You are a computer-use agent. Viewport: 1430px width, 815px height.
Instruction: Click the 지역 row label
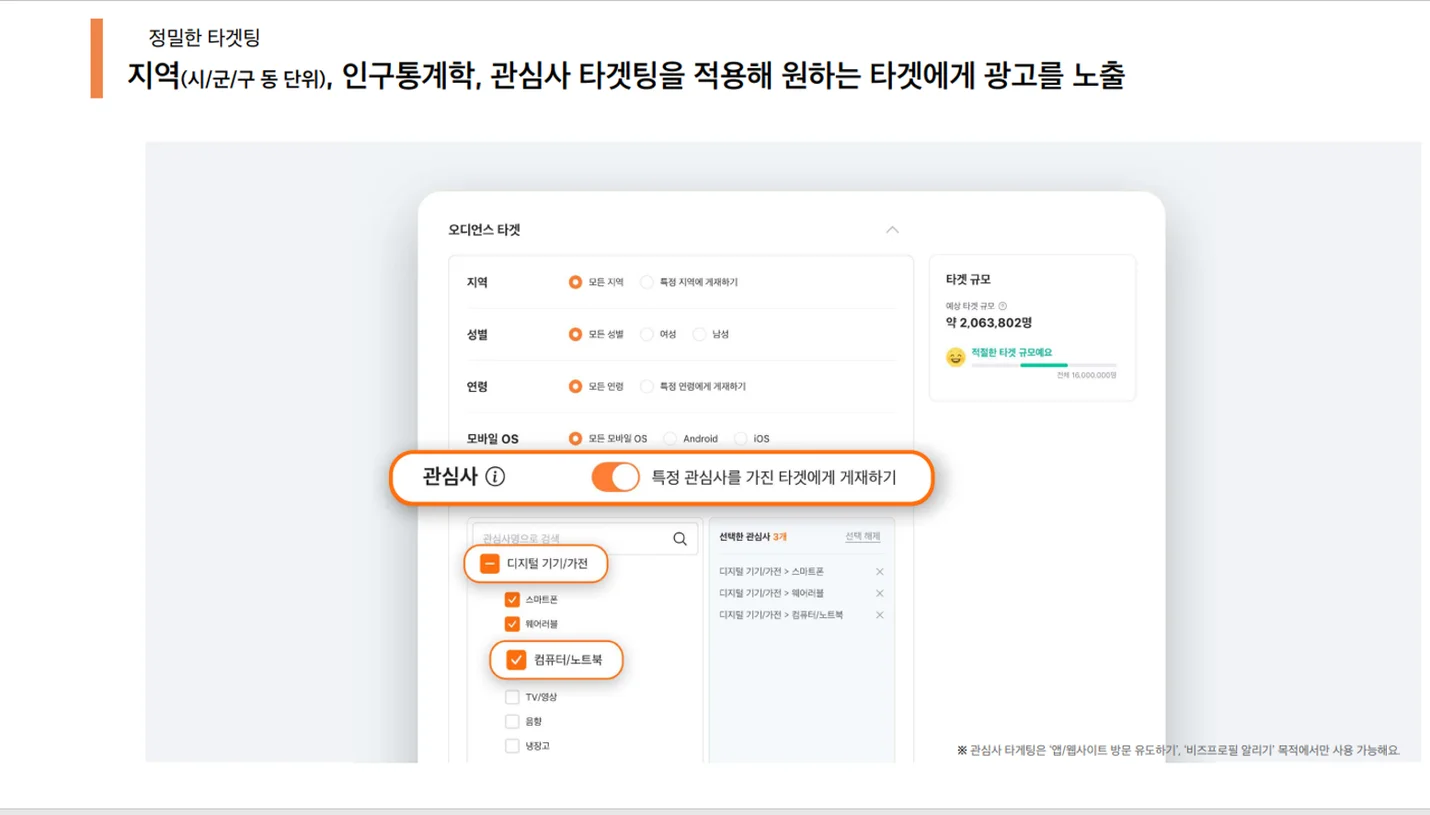477,282
